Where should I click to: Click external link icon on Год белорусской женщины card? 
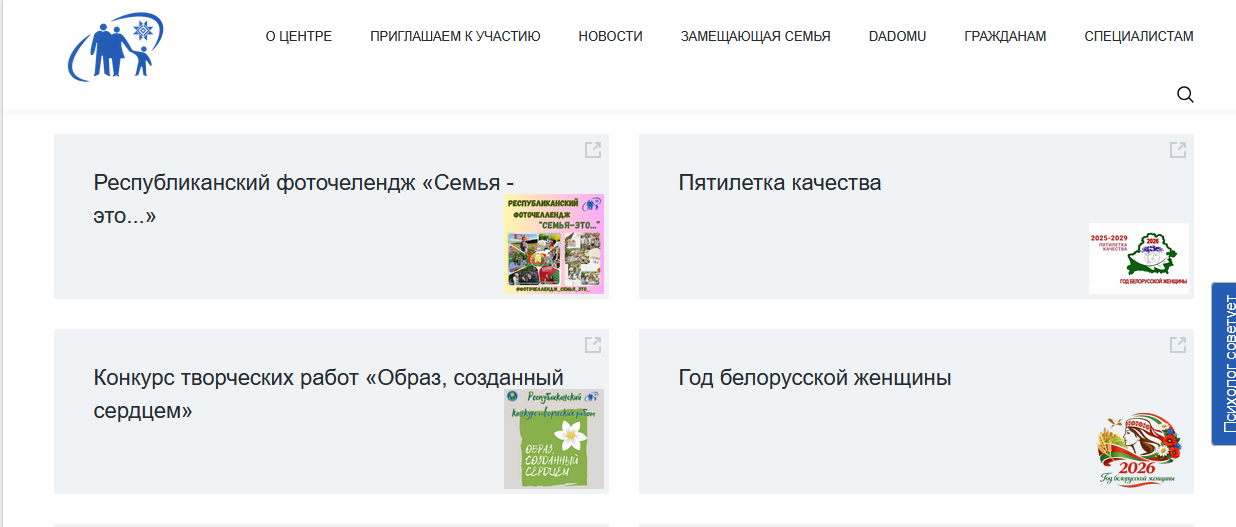click(1177, 345)
